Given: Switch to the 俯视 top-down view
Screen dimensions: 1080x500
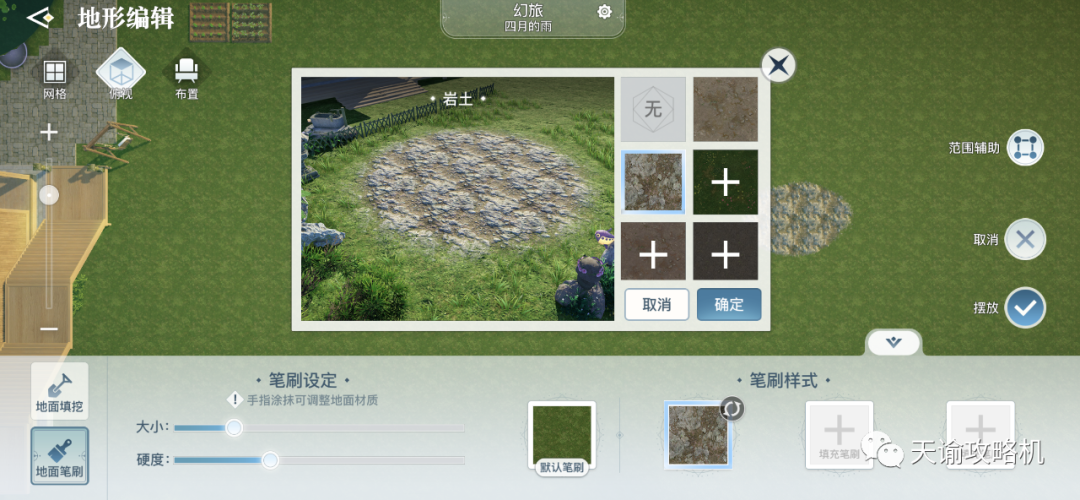Looking at the screenshot, I should [x=121, y=72].
